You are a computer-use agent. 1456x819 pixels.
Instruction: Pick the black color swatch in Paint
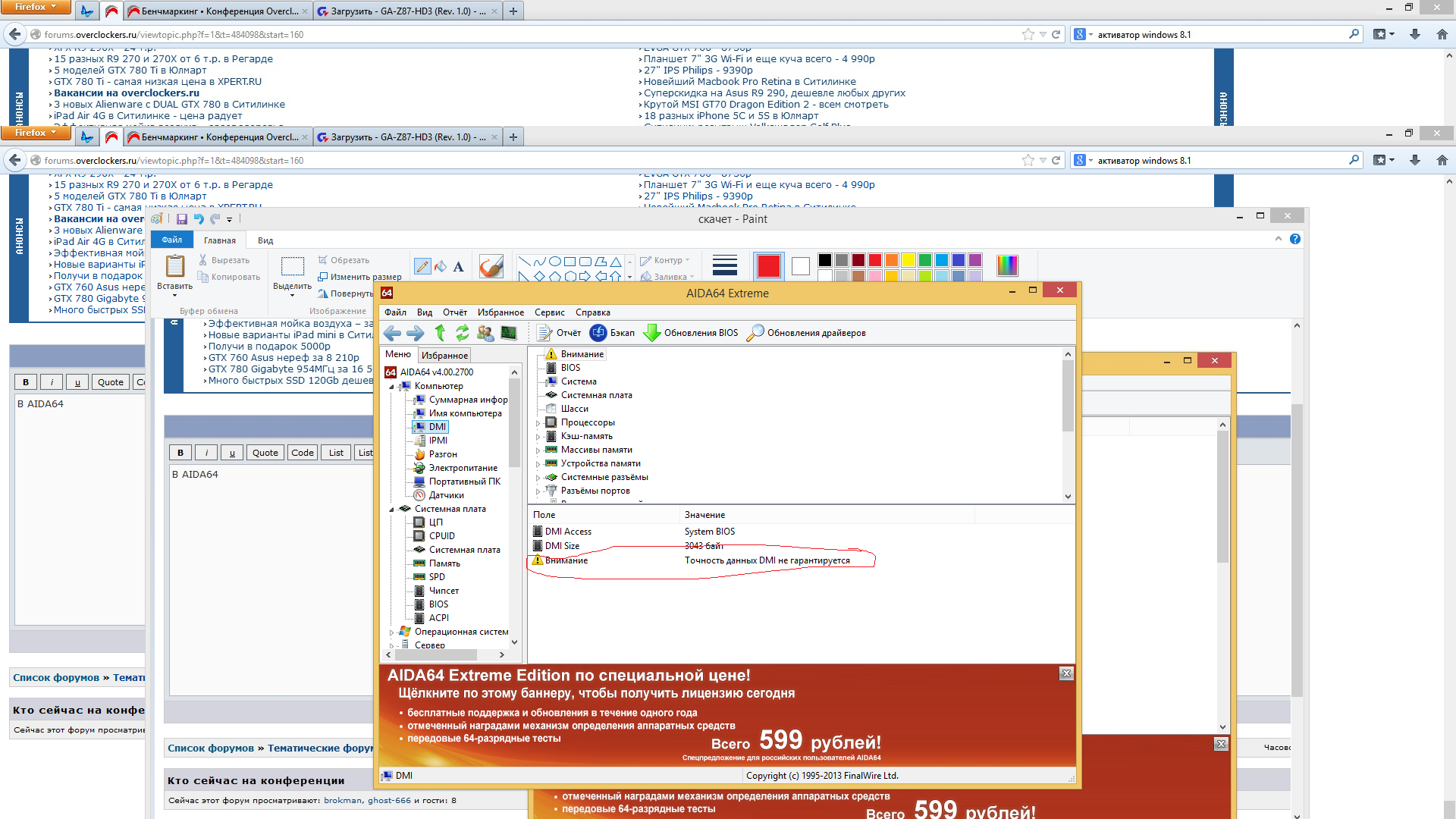tap(825, 260)
